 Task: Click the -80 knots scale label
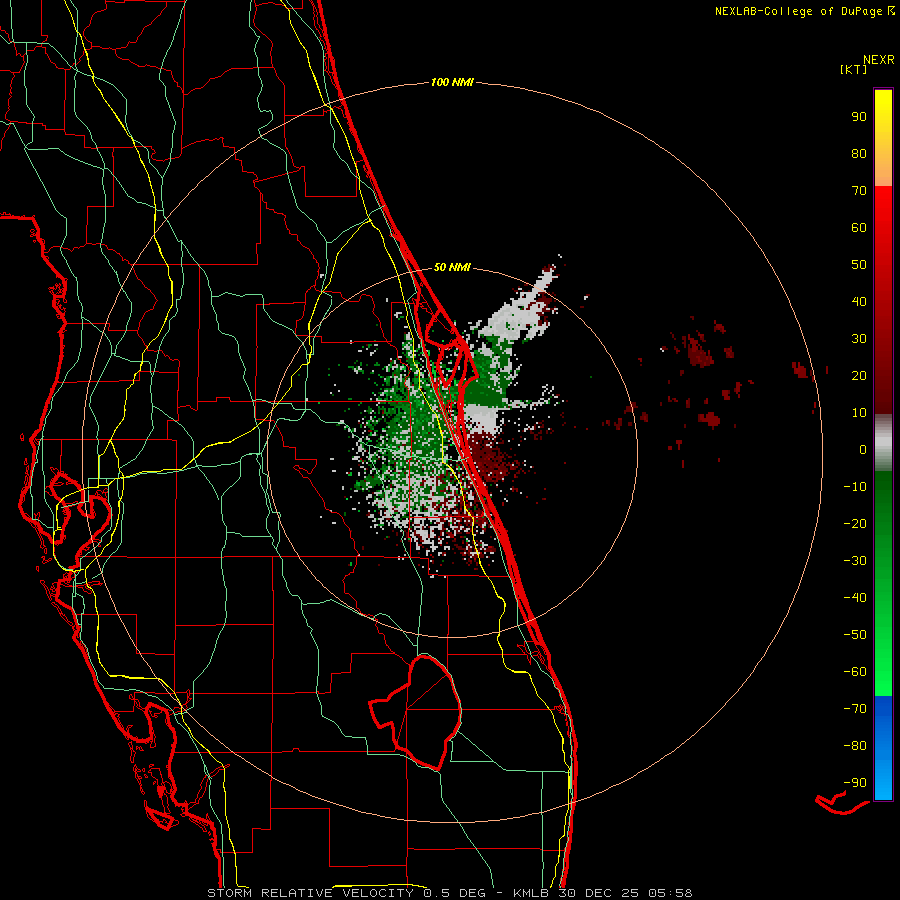pos(855,746)
